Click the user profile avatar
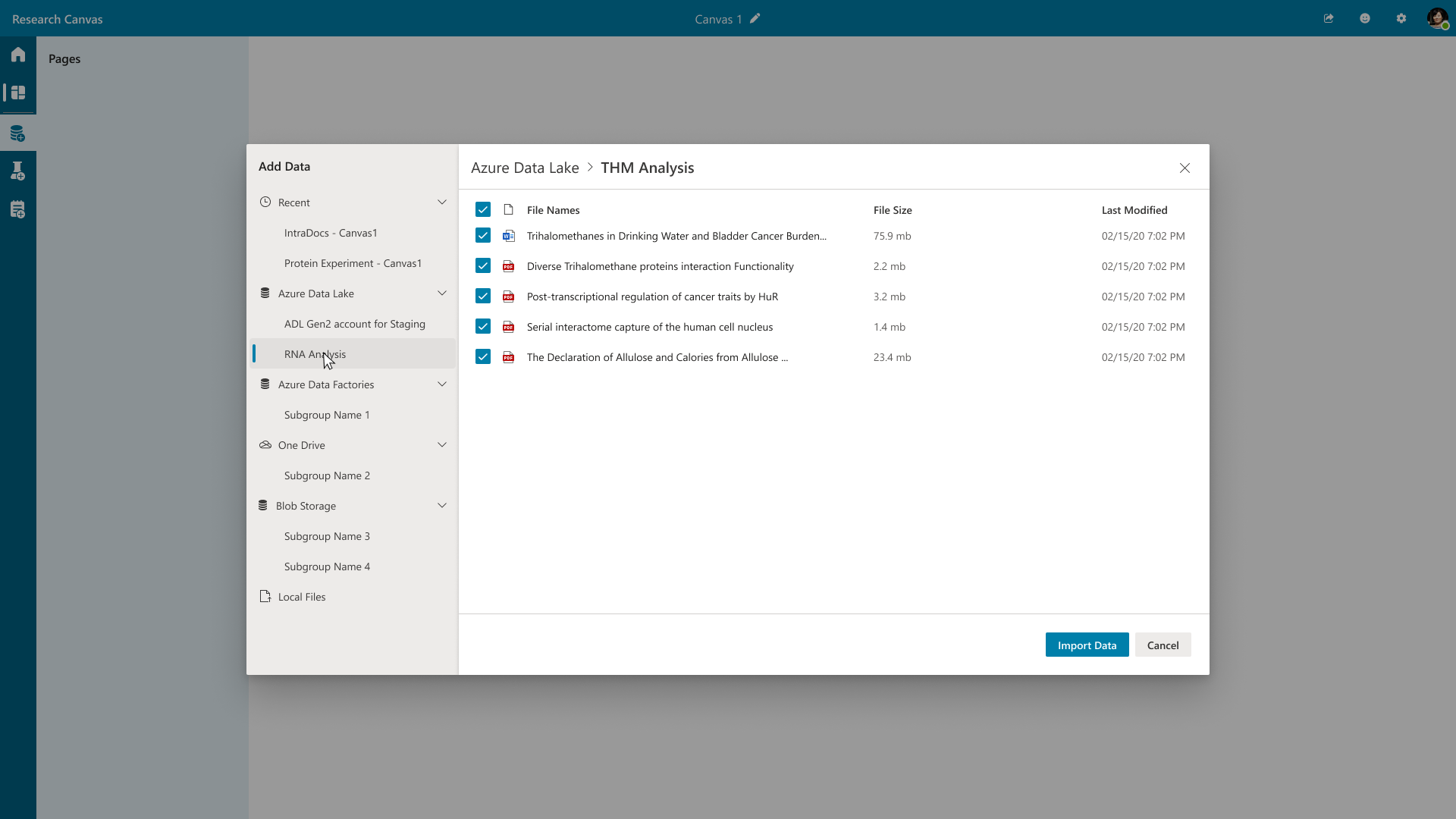The image size is (1456, 819). [x=1437, y=19]
